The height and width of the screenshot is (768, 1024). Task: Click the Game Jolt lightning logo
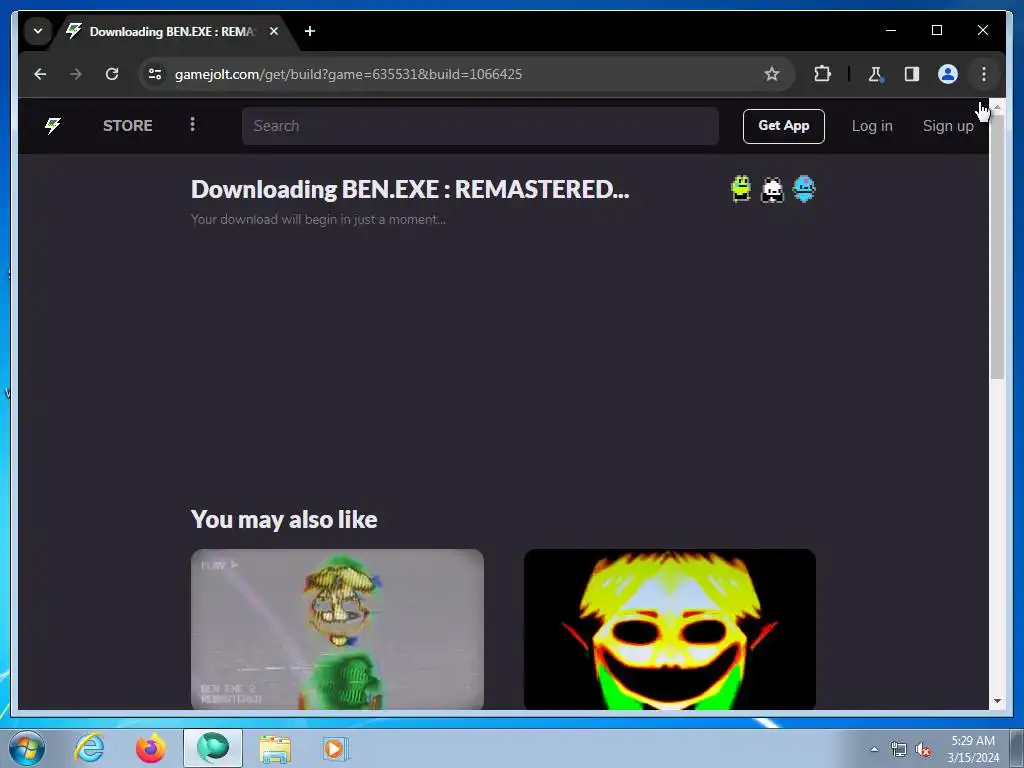point(53,125)
